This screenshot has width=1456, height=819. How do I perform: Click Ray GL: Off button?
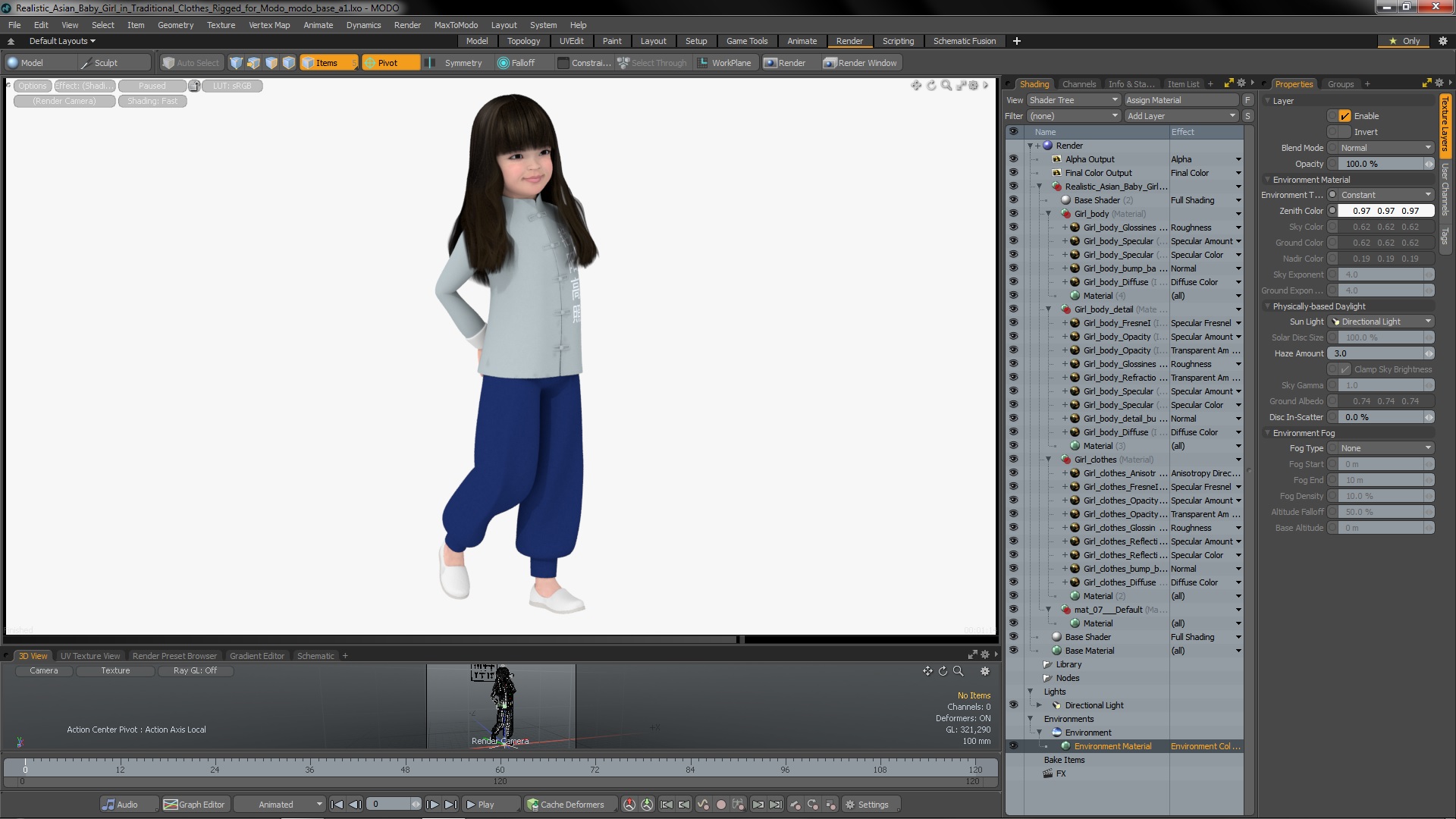[x=195, y=670]
